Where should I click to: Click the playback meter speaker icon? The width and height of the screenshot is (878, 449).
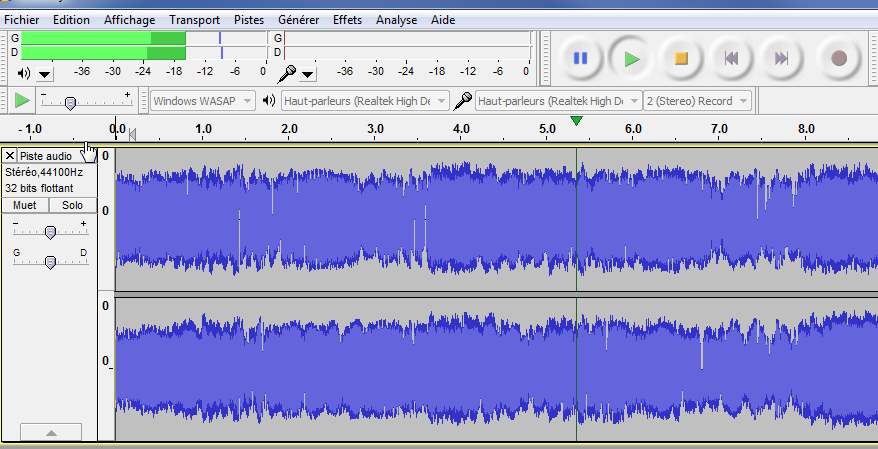[24, 73]
